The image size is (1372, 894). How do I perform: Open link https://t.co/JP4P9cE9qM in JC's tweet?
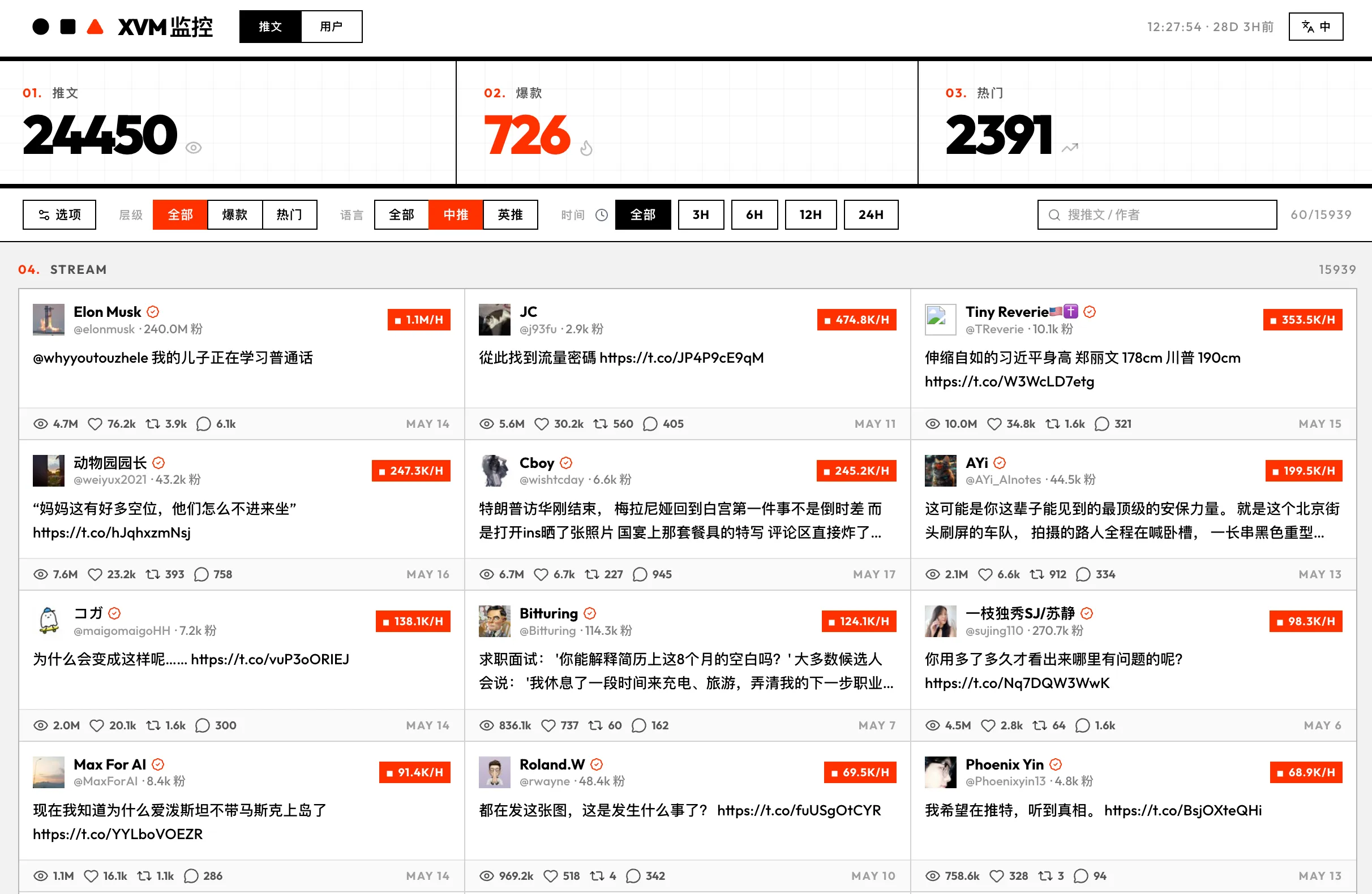point(681,358)
